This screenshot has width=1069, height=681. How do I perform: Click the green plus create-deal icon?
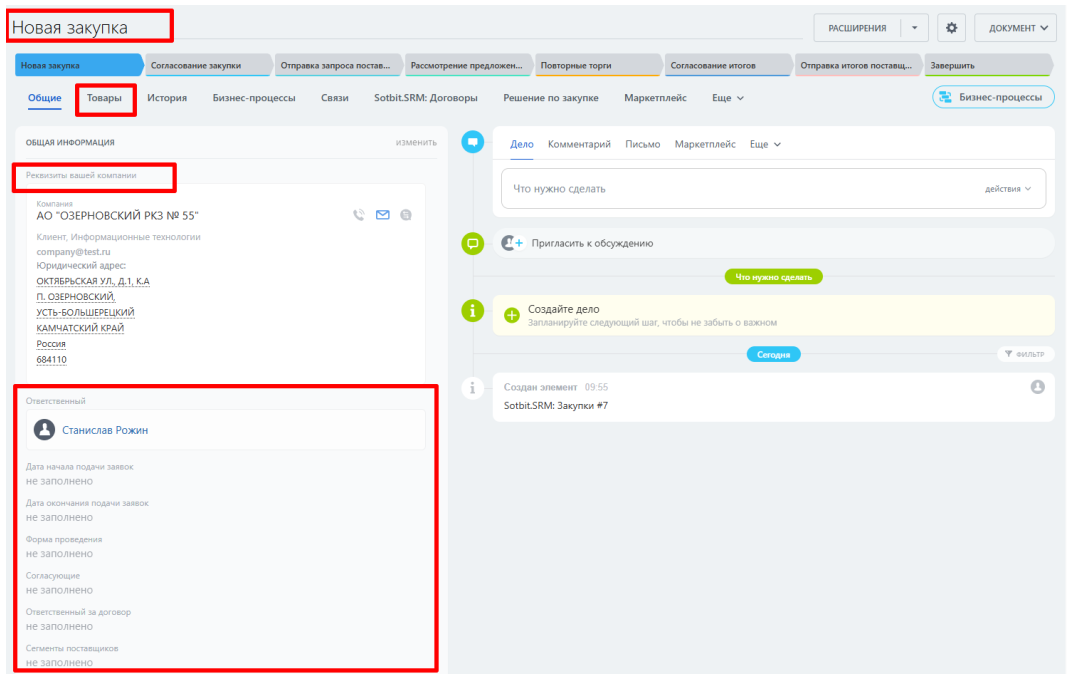pos(511,315)
